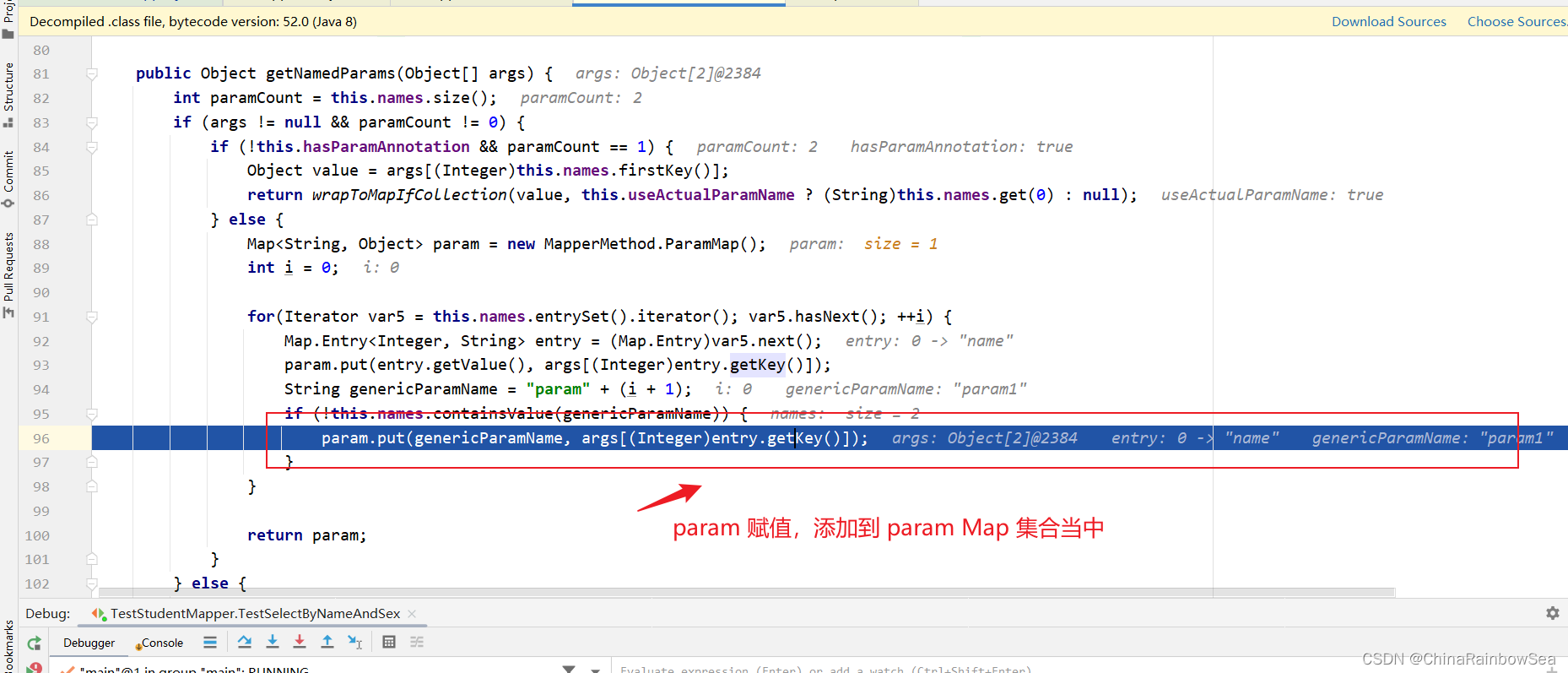Click the frames filter funnel icon
1568x673 pixels.
coord(569,669)
